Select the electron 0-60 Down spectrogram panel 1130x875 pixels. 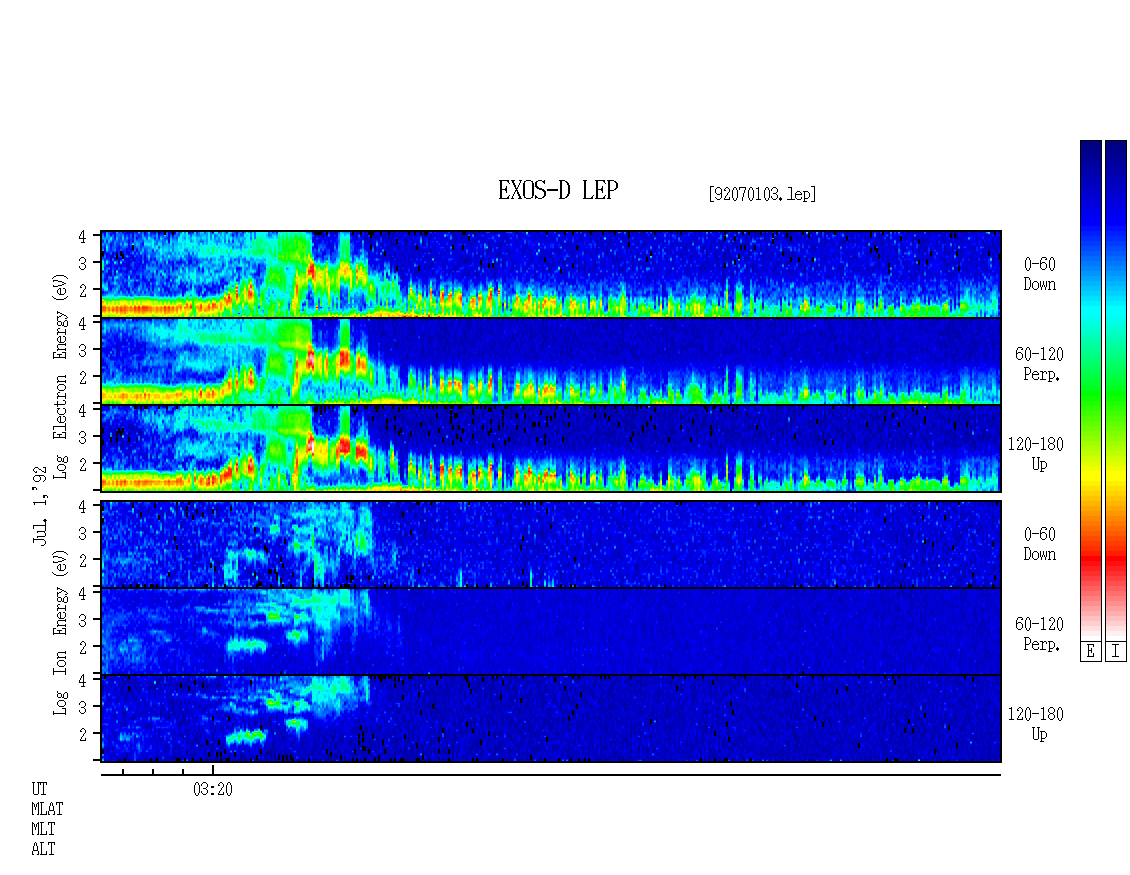pos(551,274)
